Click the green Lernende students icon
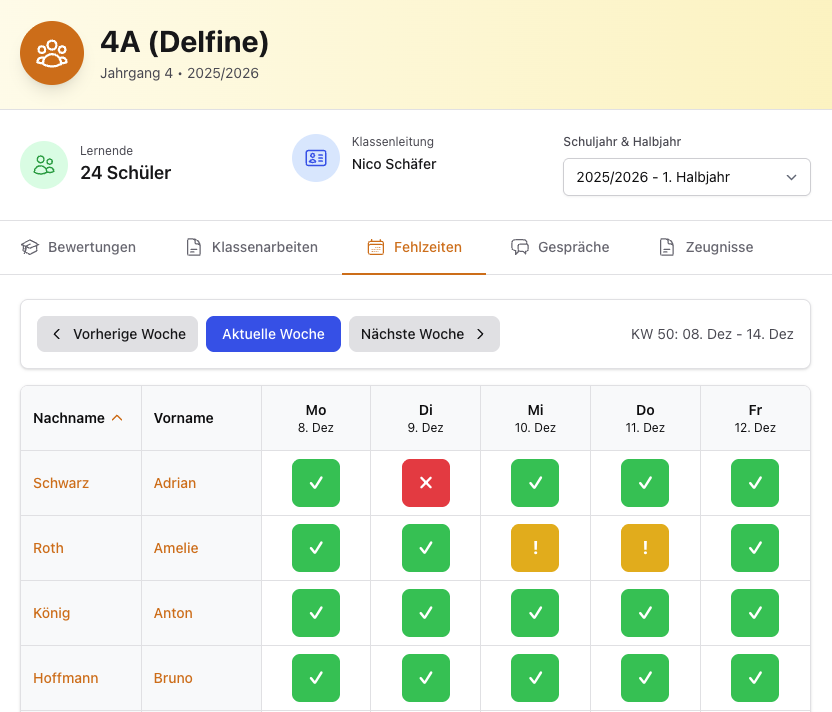Image resolution: width=832 pixels, height=712 pixels. pyautogui.click(x=44, y=164)
